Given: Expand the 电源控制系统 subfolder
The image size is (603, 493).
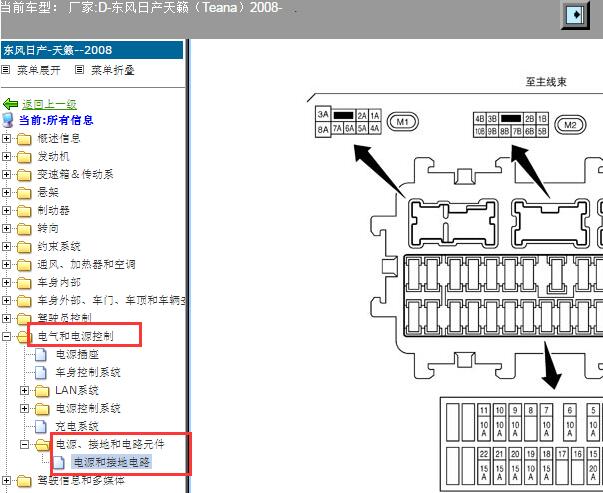Looking at the screenshot, I should pos(24,408).
